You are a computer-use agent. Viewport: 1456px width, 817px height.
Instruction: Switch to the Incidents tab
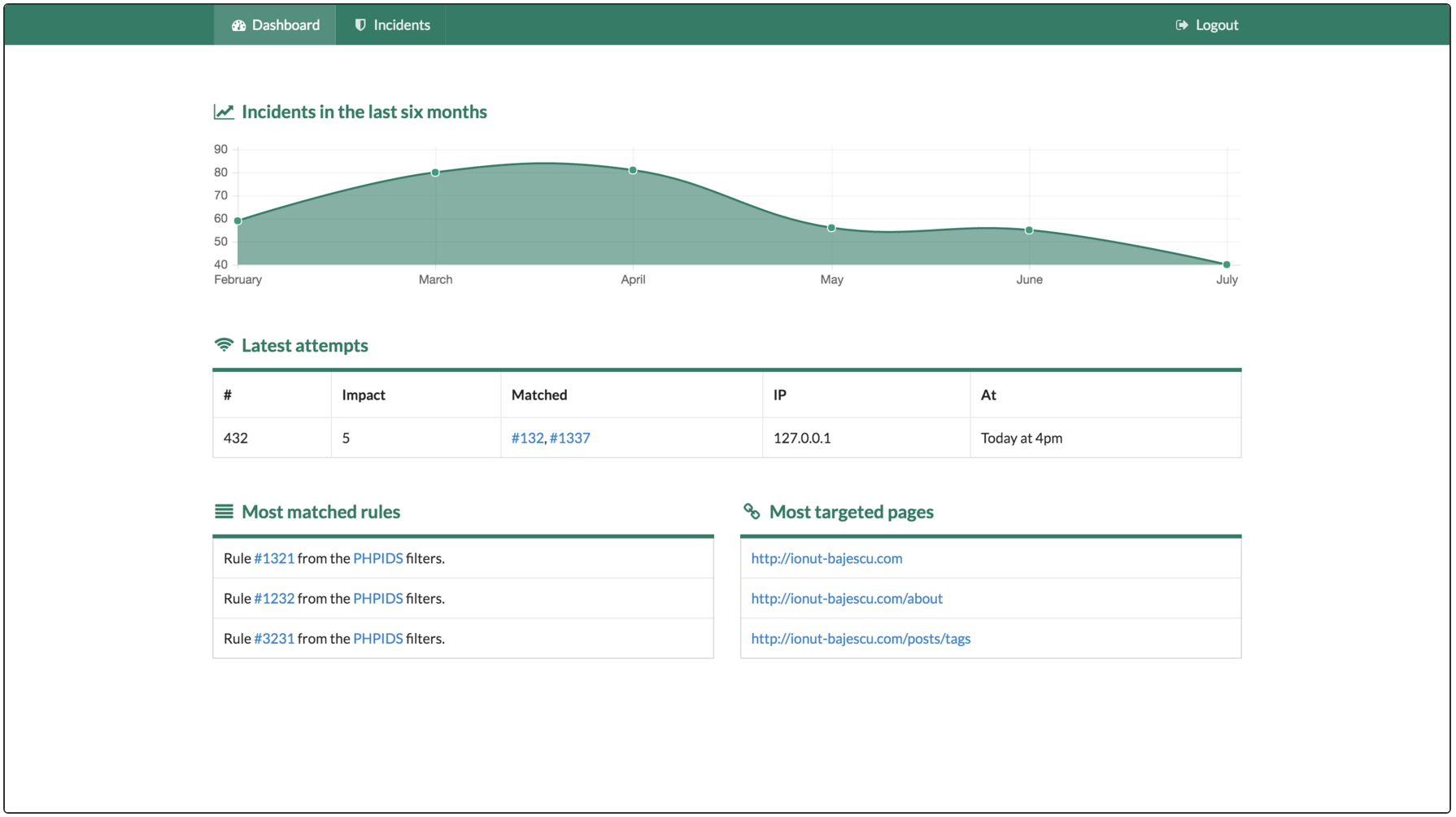(x=391, y=25)
